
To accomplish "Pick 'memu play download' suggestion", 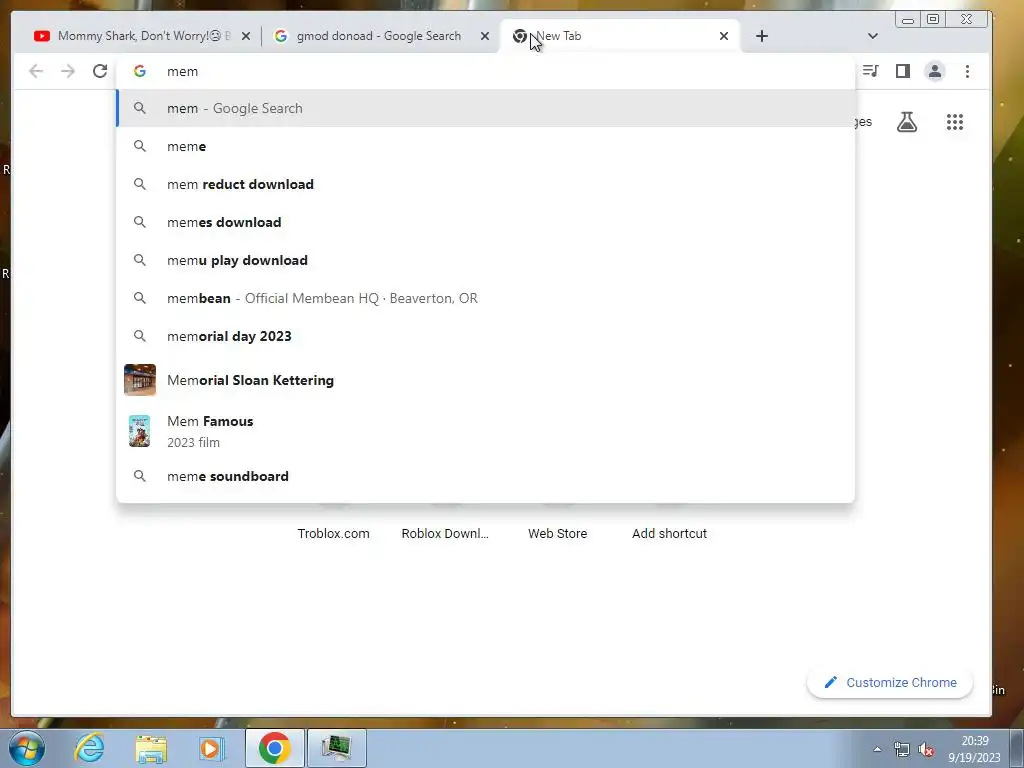I will pyautogui.click(x=485, y=260).
